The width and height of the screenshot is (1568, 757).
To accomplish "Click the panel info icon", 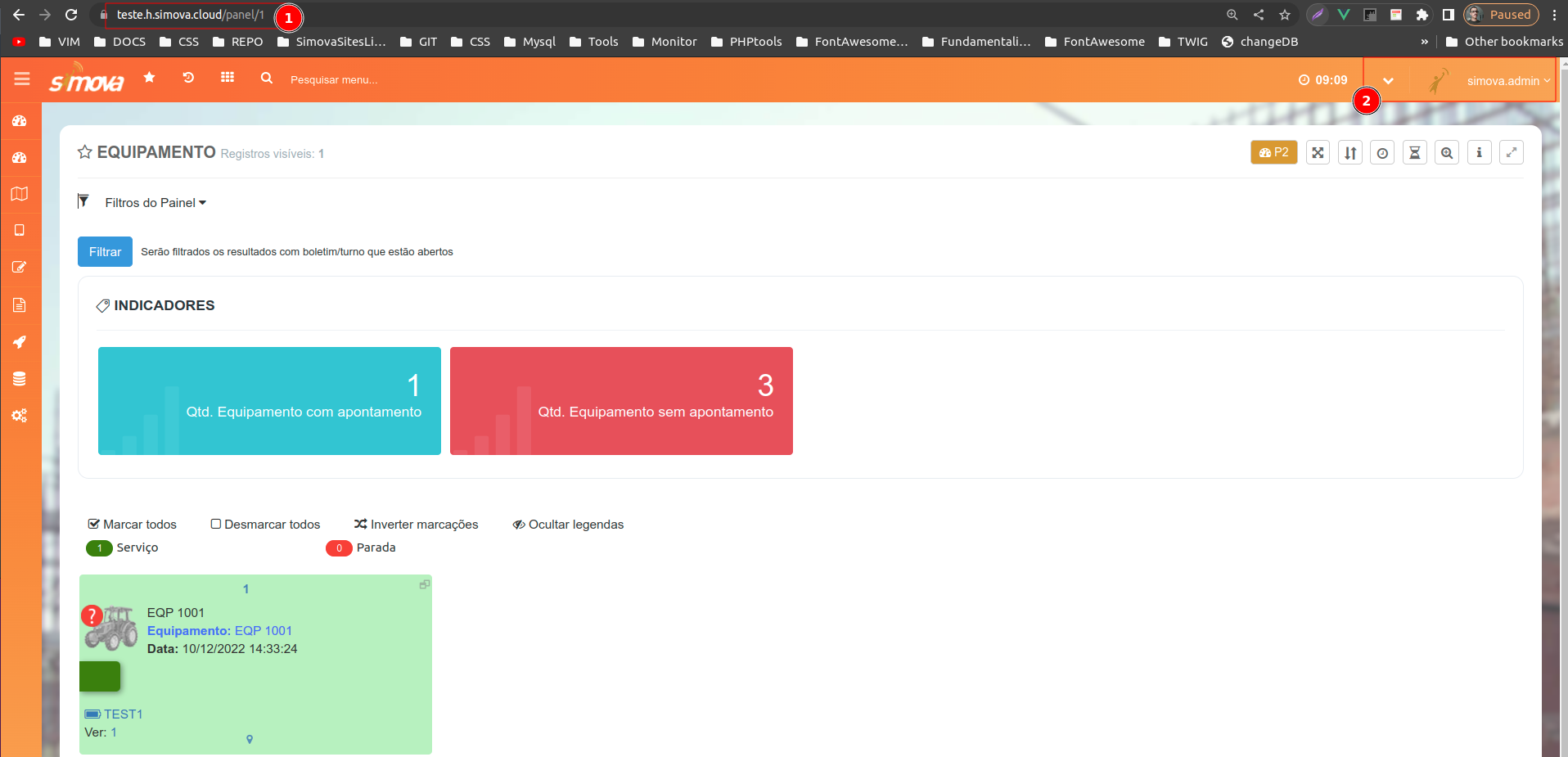I will 1479,153.
